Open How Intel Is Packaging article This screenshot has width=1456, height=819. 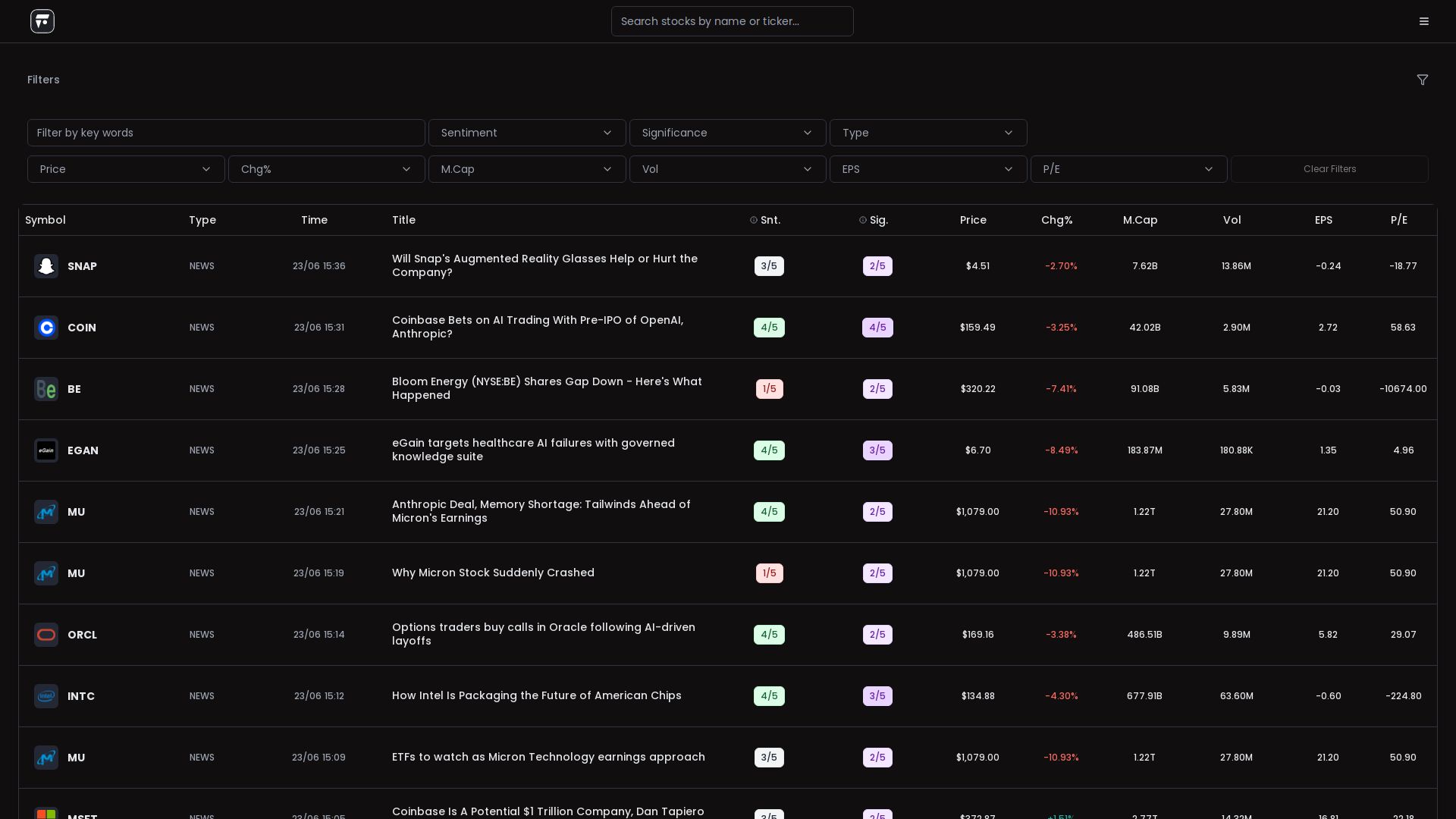click(537, 696)
